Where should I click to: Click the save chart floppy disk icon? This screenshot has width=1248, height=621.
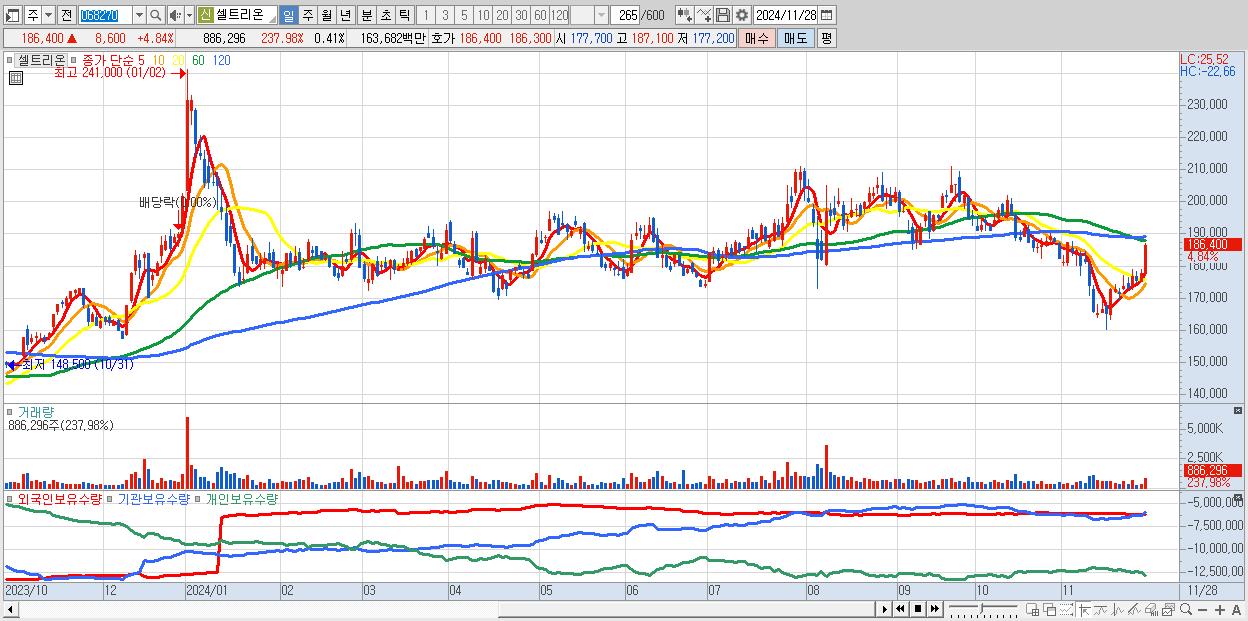click(x=723, y=16)
